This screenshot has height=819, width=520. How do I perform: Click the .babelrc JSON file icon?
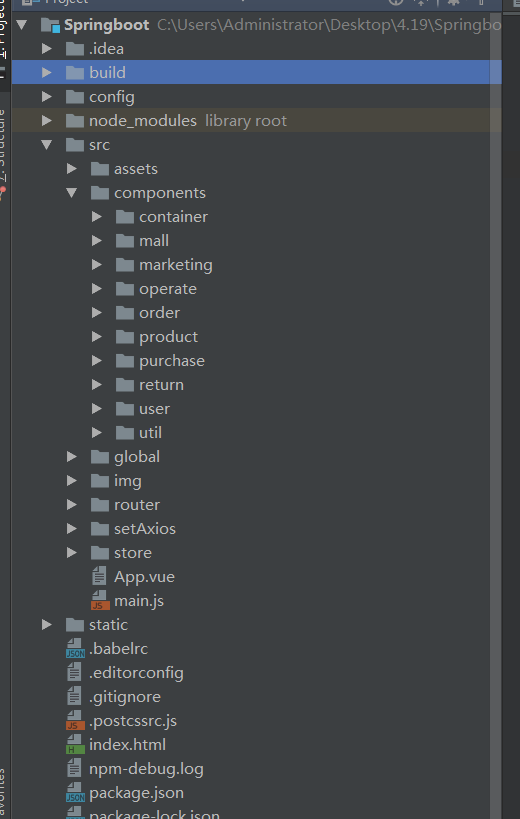[x=75, y=649]
